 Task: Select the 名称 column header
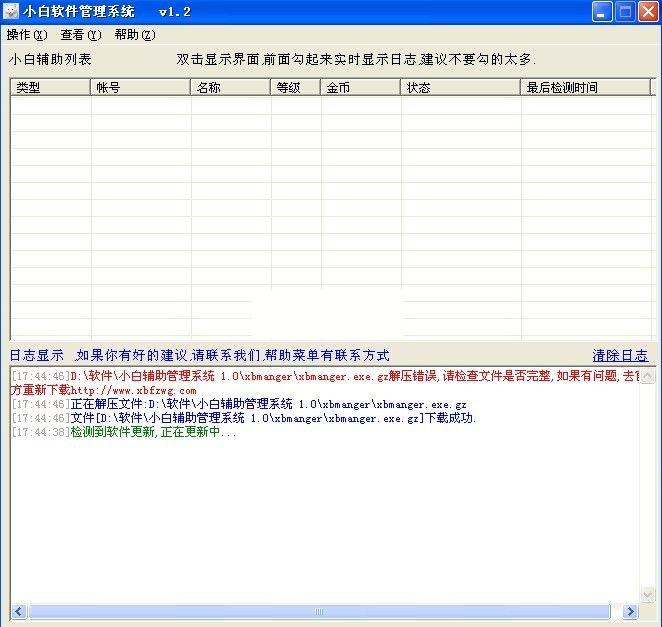230,88
